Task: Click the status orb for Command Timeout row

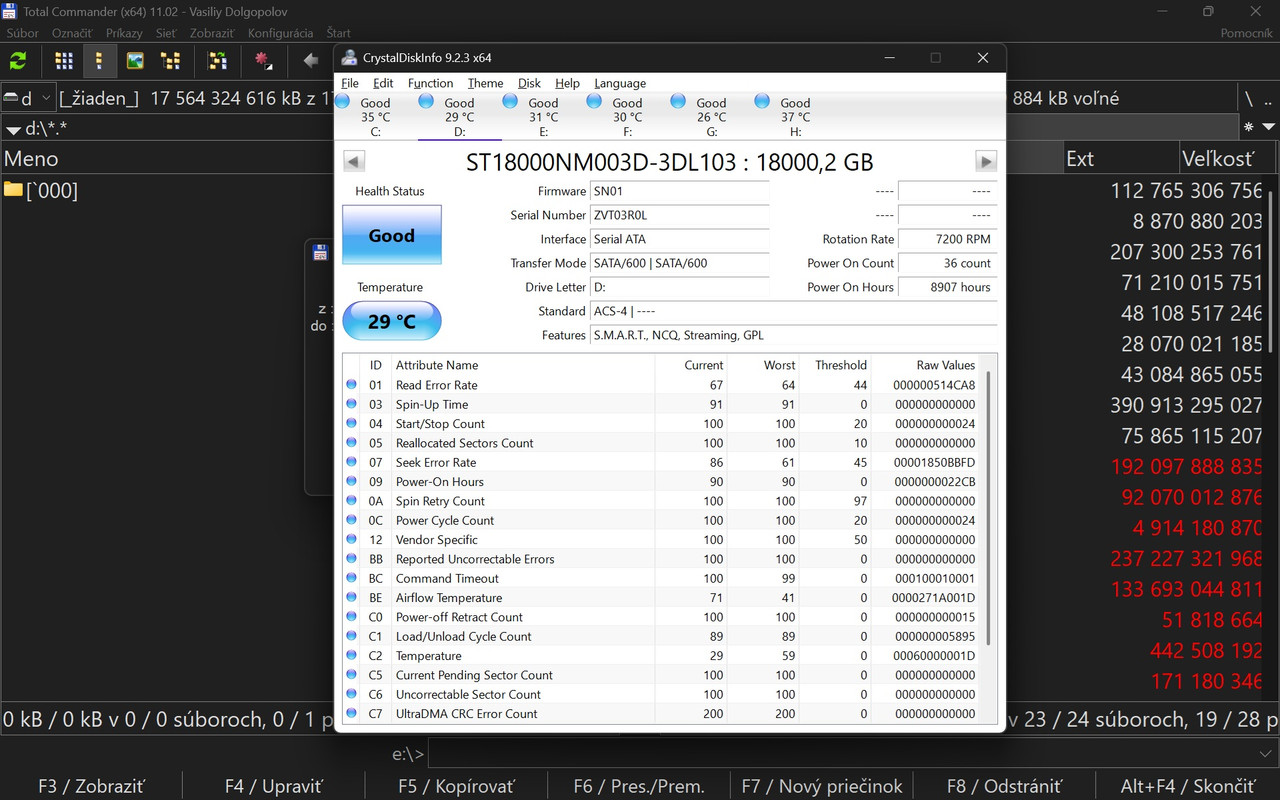Action: pos(351,578)
